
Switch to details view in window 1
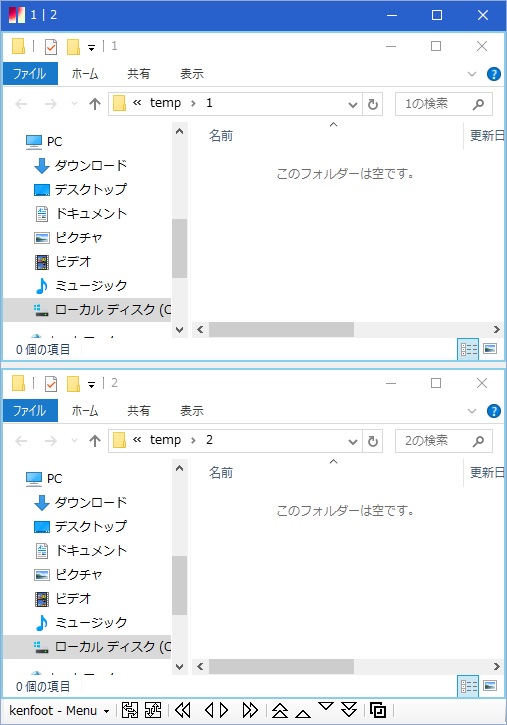pos(468,349)
